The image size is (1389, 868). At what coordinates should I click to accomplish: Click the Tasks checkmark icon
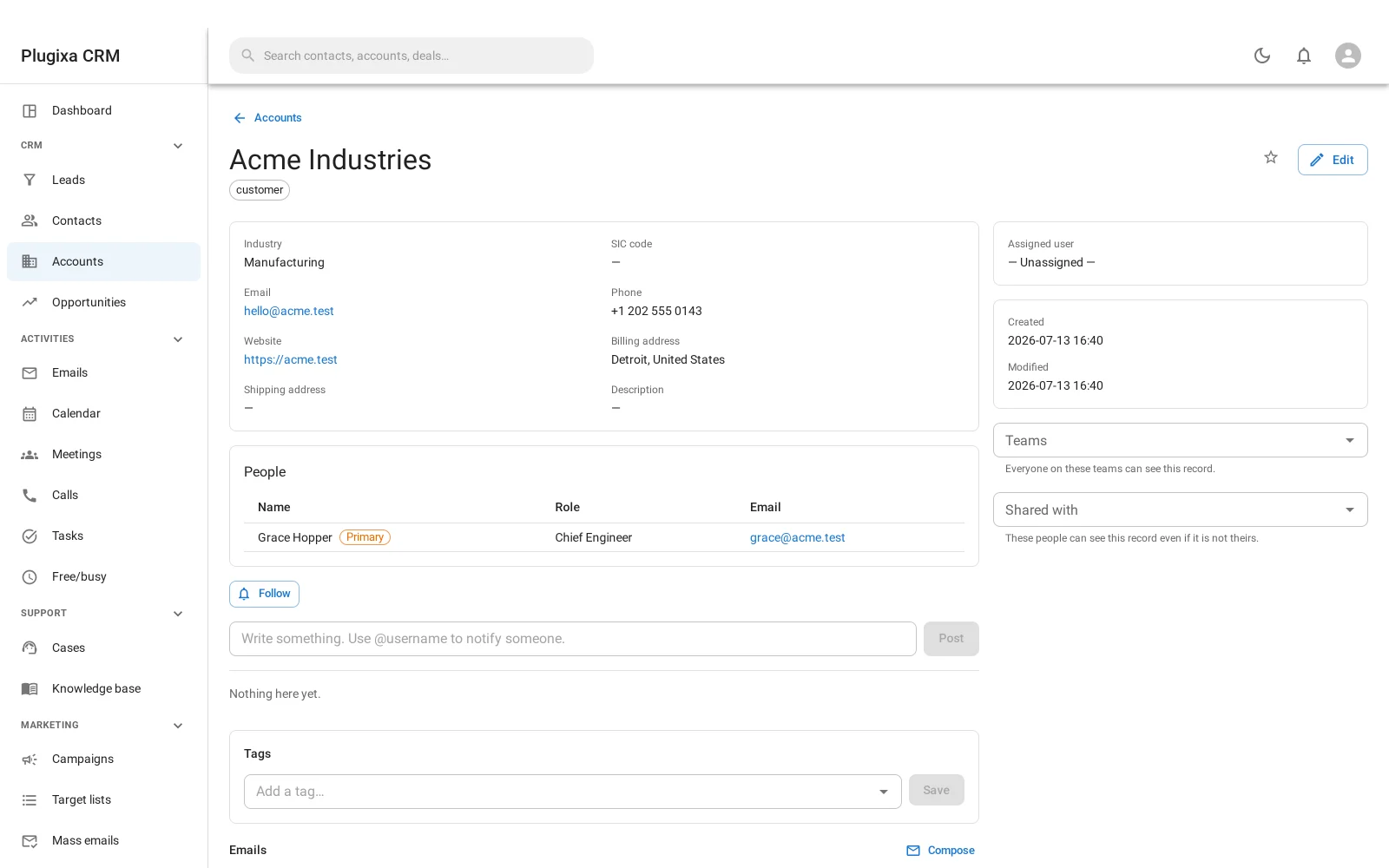click(x=30, y=536)
